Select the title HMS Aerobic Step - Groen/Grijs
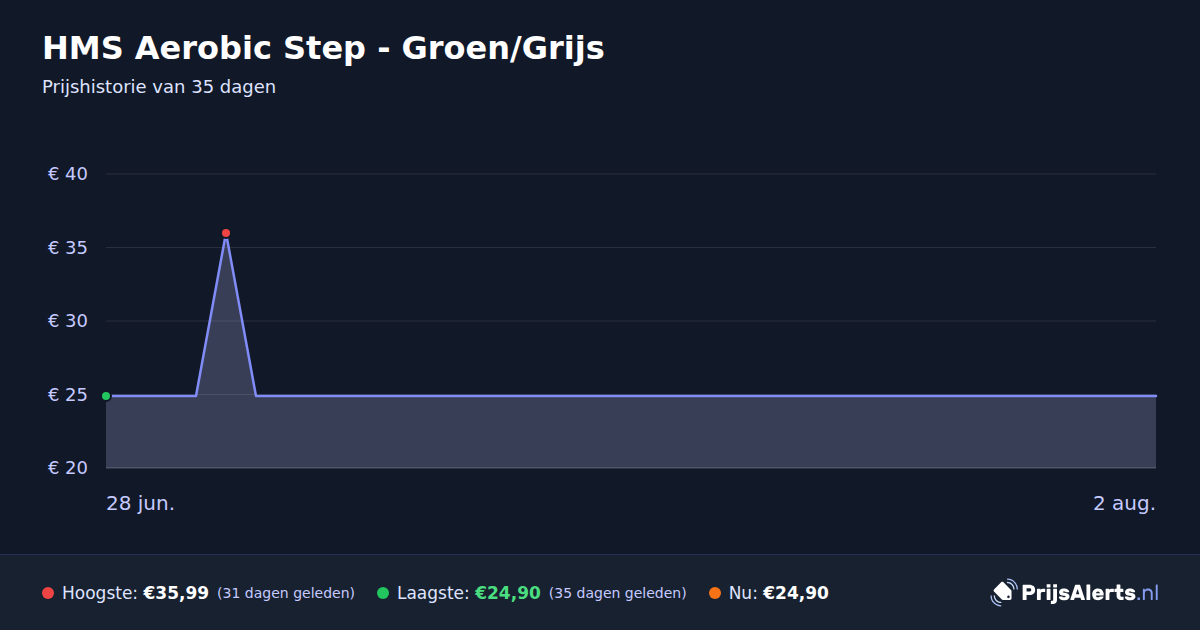The height and width of the screenshot is (630, 1200). point(323,47)
